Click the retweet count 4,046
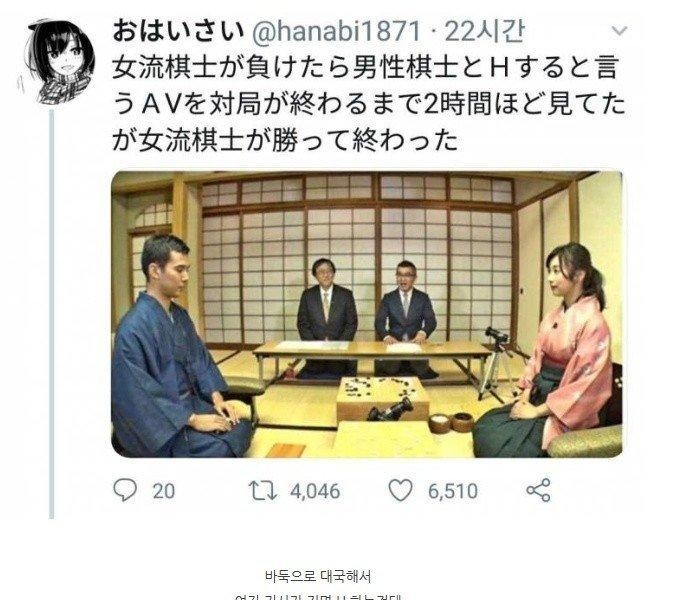Viewport: 673px width, 600px height. 315,491
